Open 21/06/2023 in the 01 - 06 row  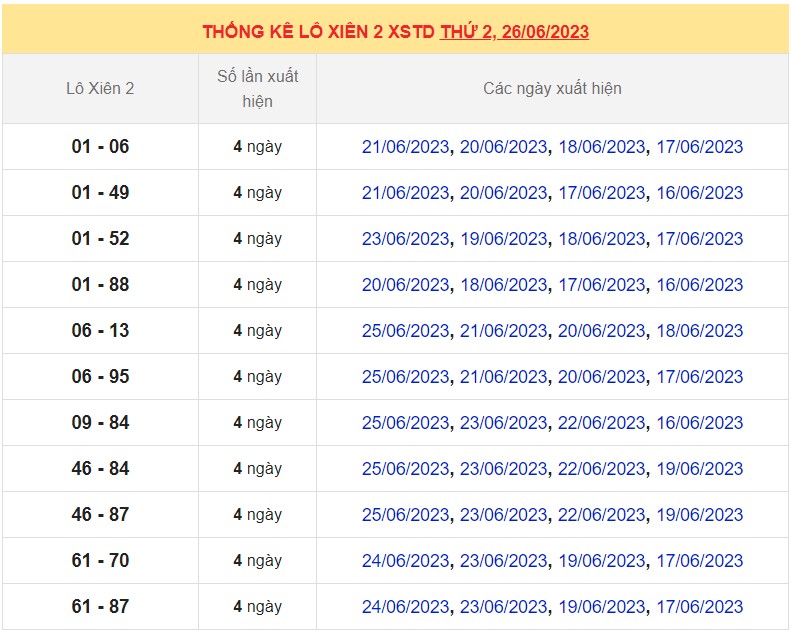[x=405, y=147]
